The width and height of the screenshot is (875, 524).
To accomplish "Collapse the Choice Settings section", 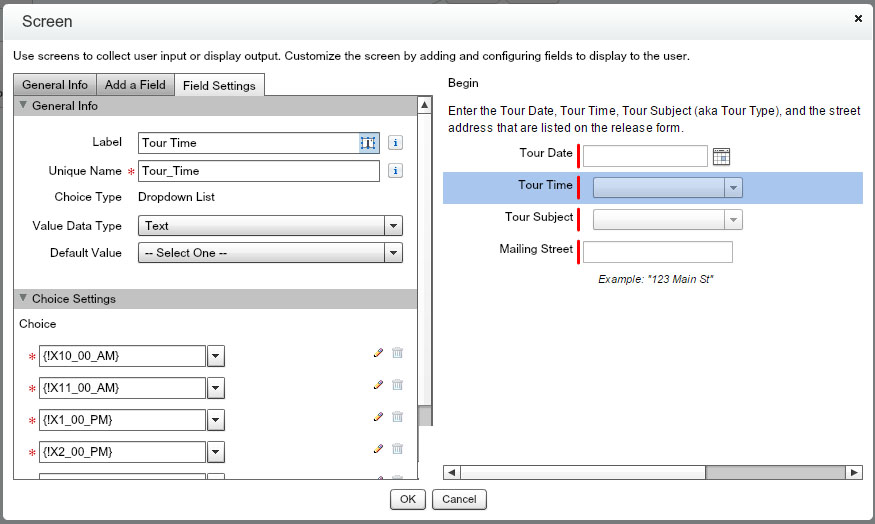I will coord(23,298).
